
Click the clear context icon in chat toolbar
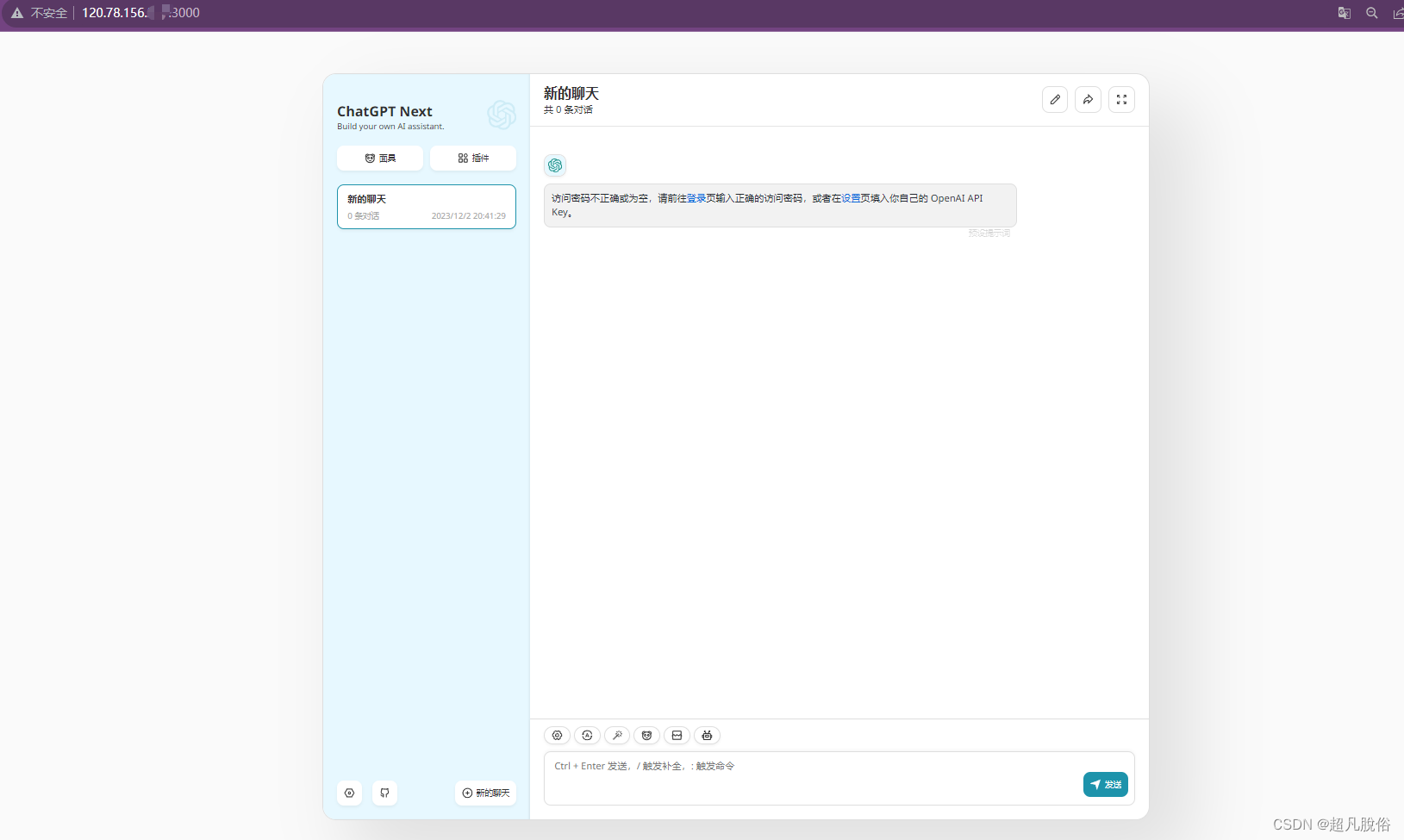coord(677,735)
